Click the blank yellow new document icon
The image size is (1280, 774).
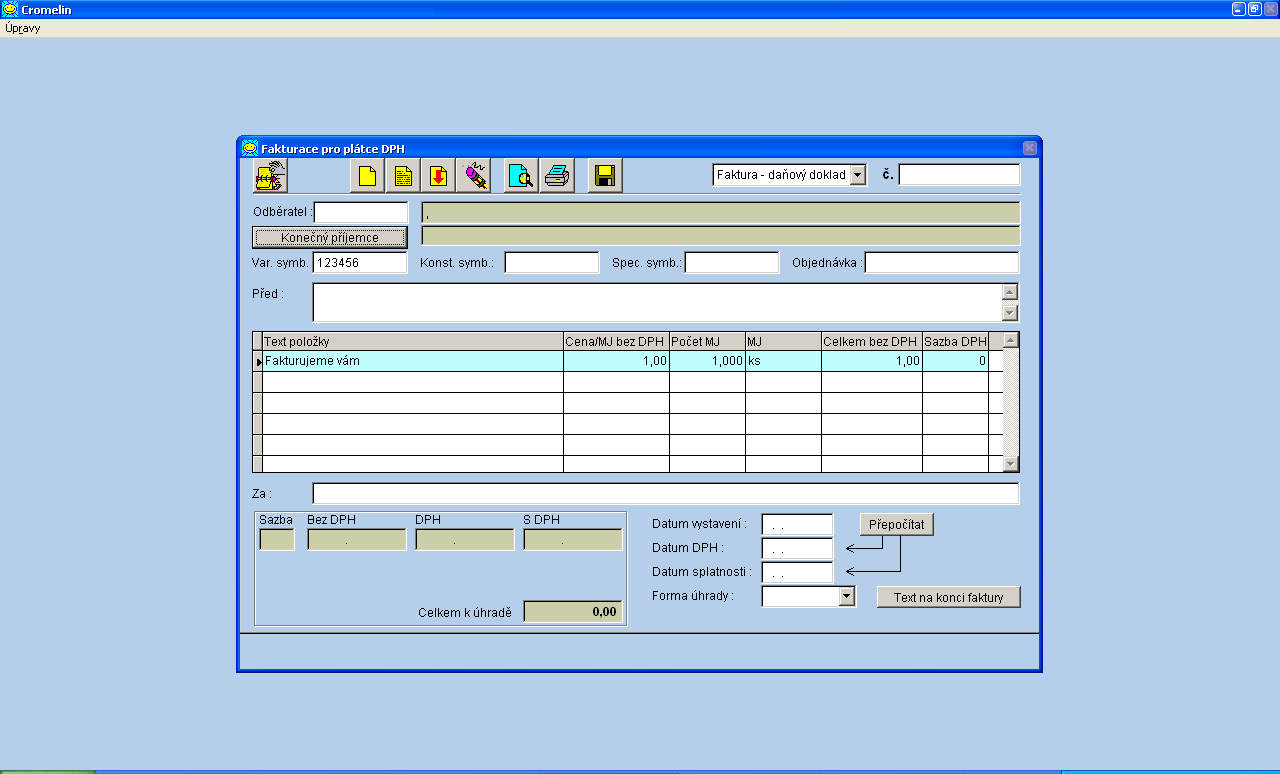pyautogui.click(x=367, y=176)
